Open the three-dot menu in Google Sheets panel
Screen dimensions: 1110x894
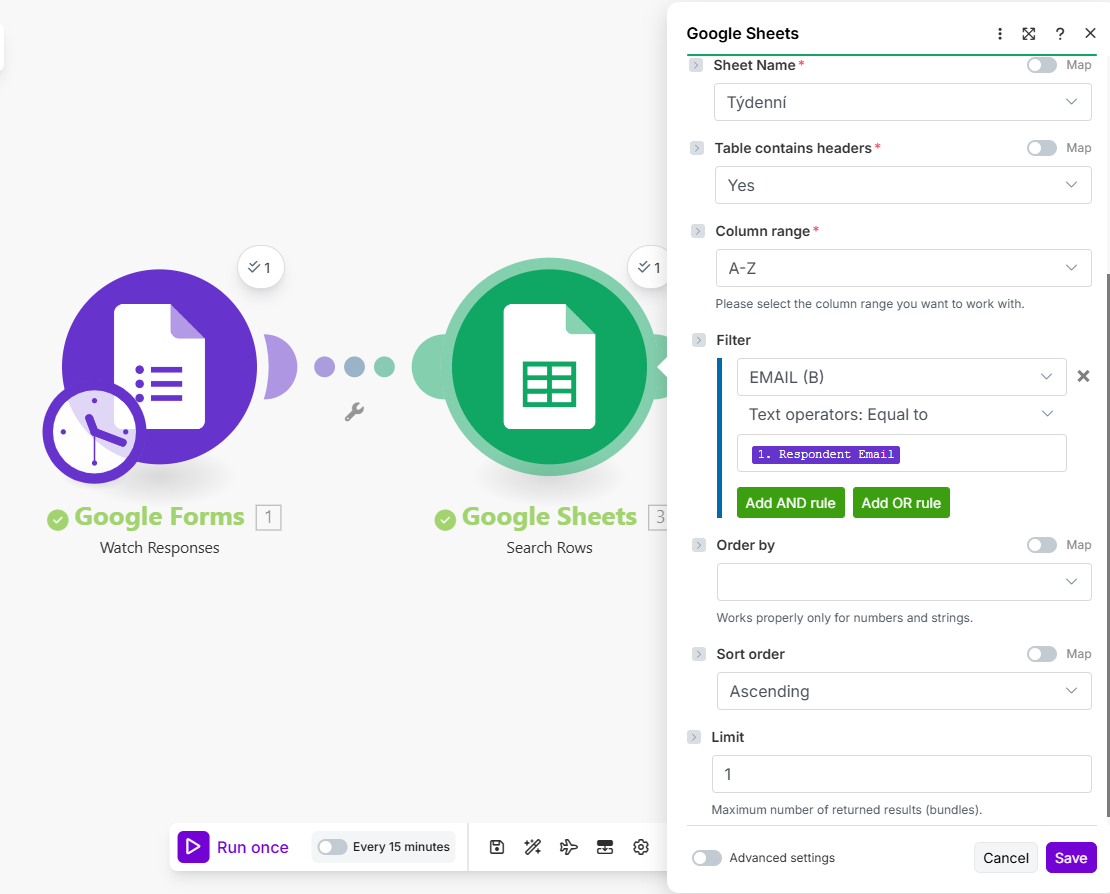(1000, 34)
